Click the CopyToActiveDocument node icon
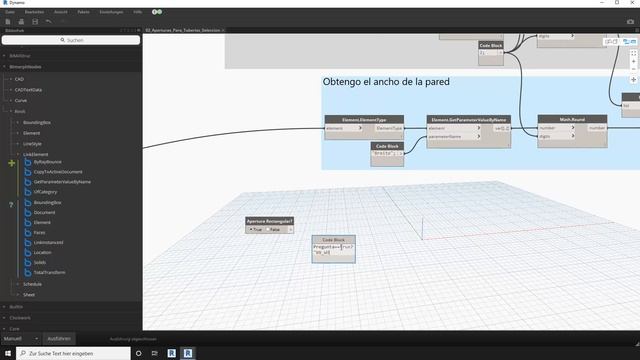 point(28,172)
